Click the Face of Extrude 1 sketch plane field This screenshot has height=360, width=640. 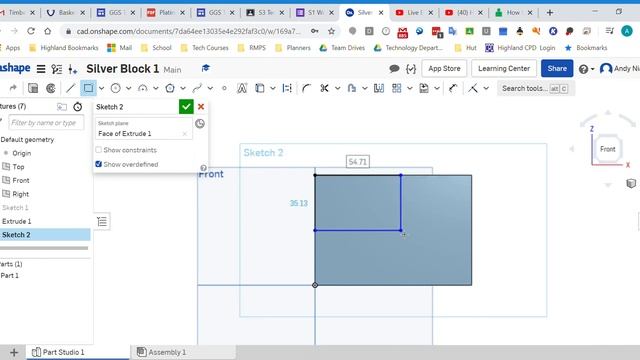(143, 129)
